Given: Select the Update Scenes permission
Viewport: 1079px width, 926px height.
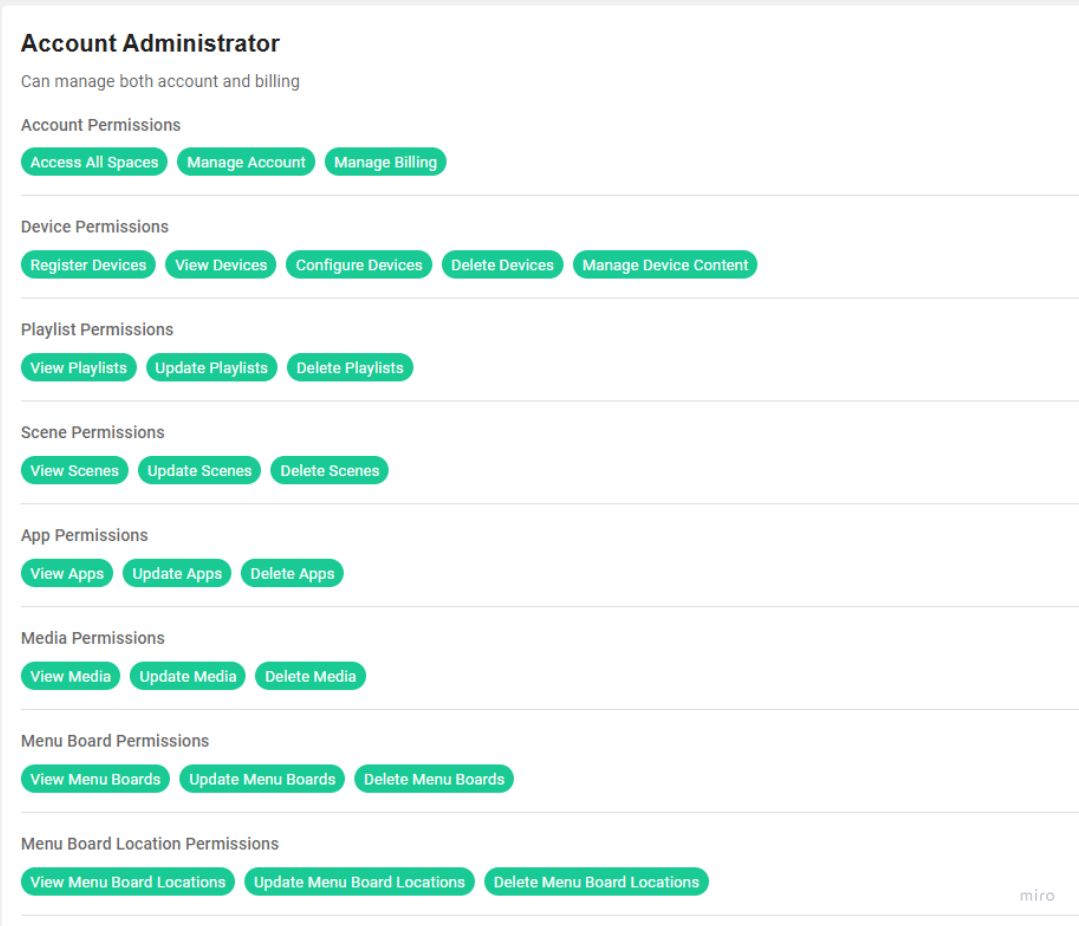Looking at the screenshot, I should (198, 470).
